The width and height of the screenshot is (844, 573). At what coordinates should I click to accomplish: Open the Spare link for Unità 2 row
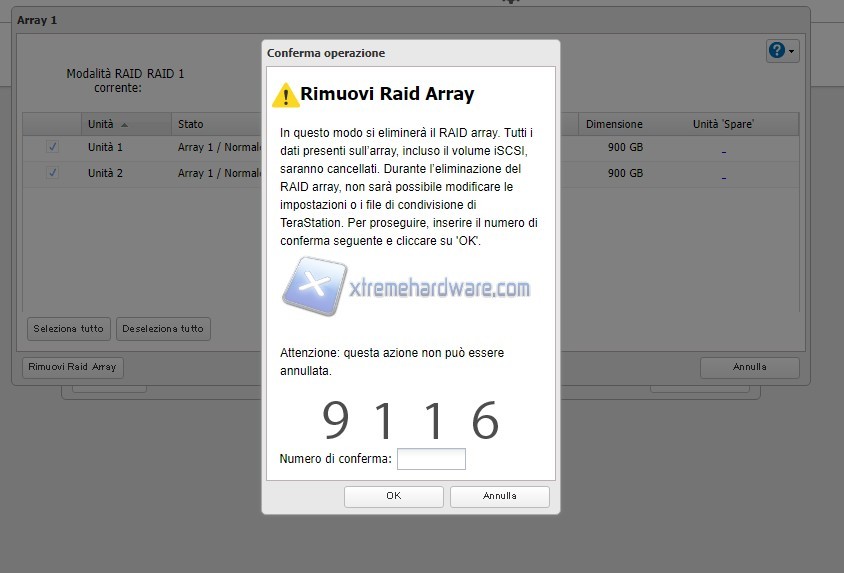(x=723, y=176)
